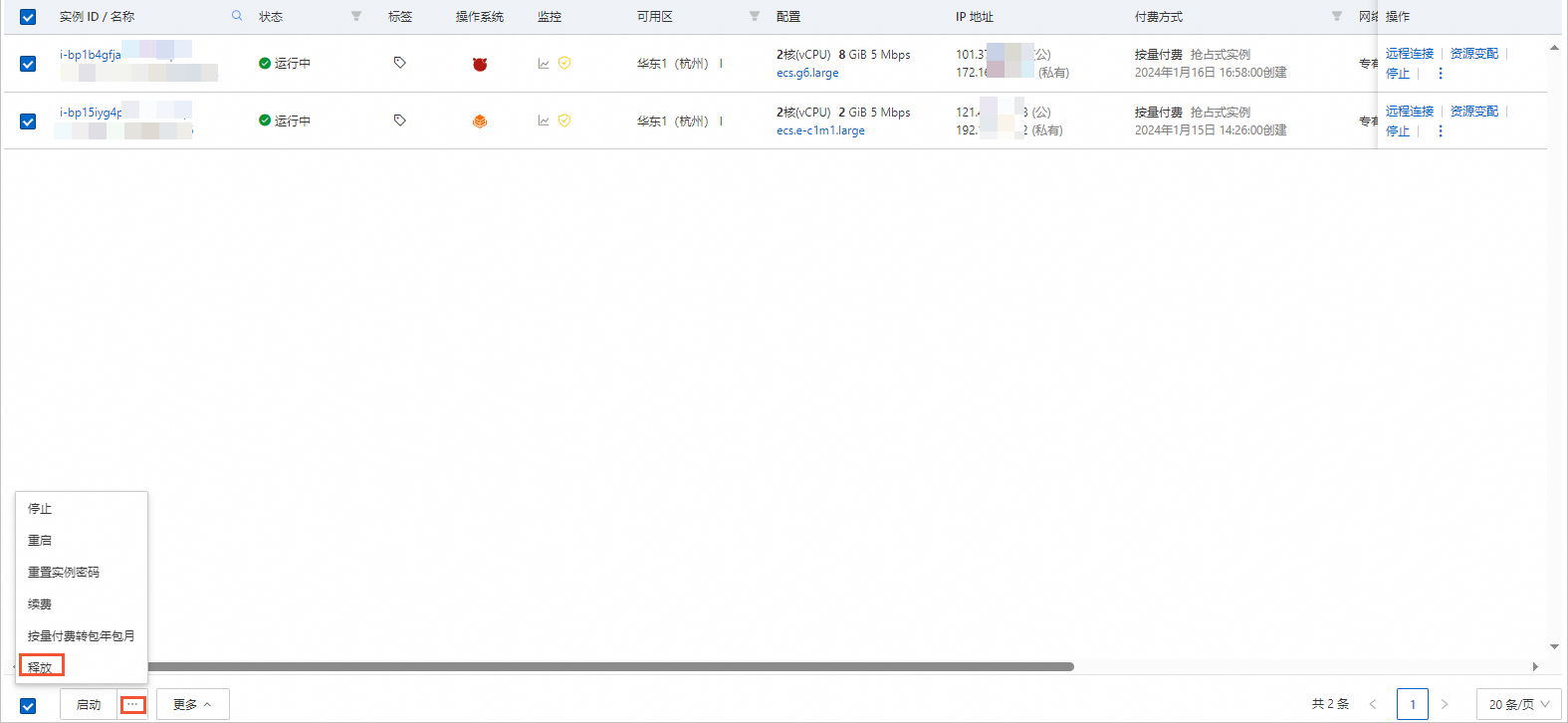Click 停止 link in i-bp1b4gfja row

coord(1398,74)
